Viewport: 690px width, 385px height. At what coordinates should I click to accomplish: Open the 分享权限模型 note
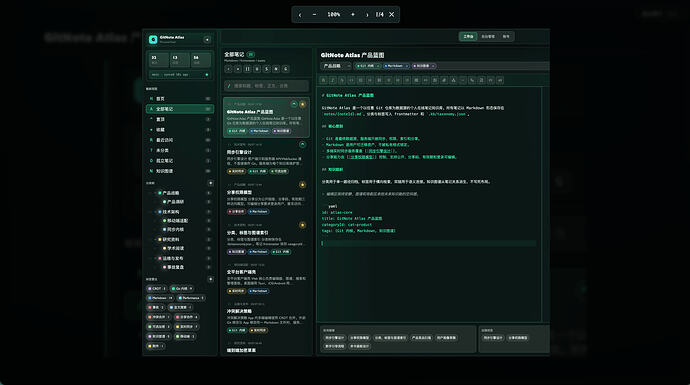(x=266, y=198)
